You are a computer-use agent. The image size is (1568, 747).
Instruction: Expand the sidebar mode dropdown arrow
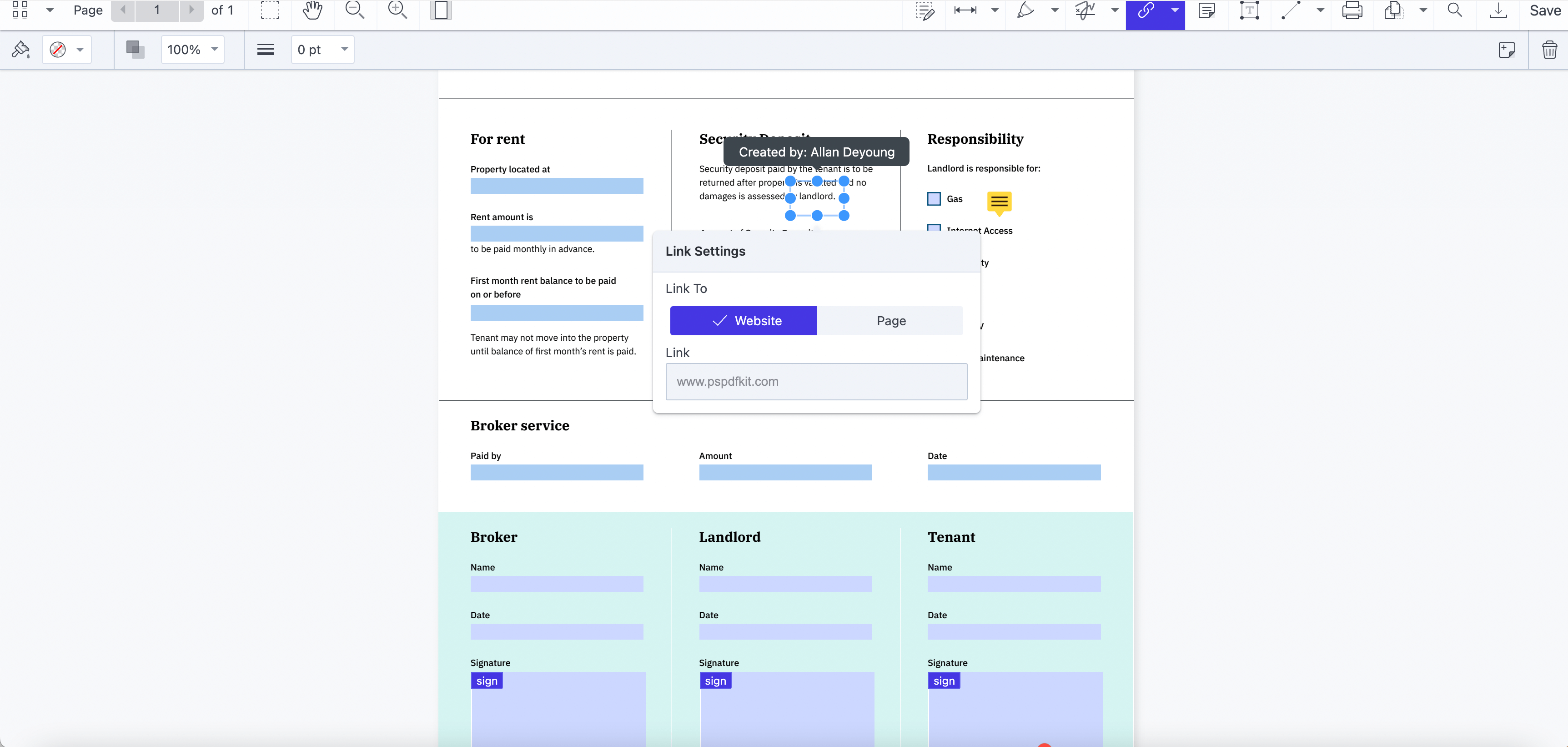coord(50,10)
